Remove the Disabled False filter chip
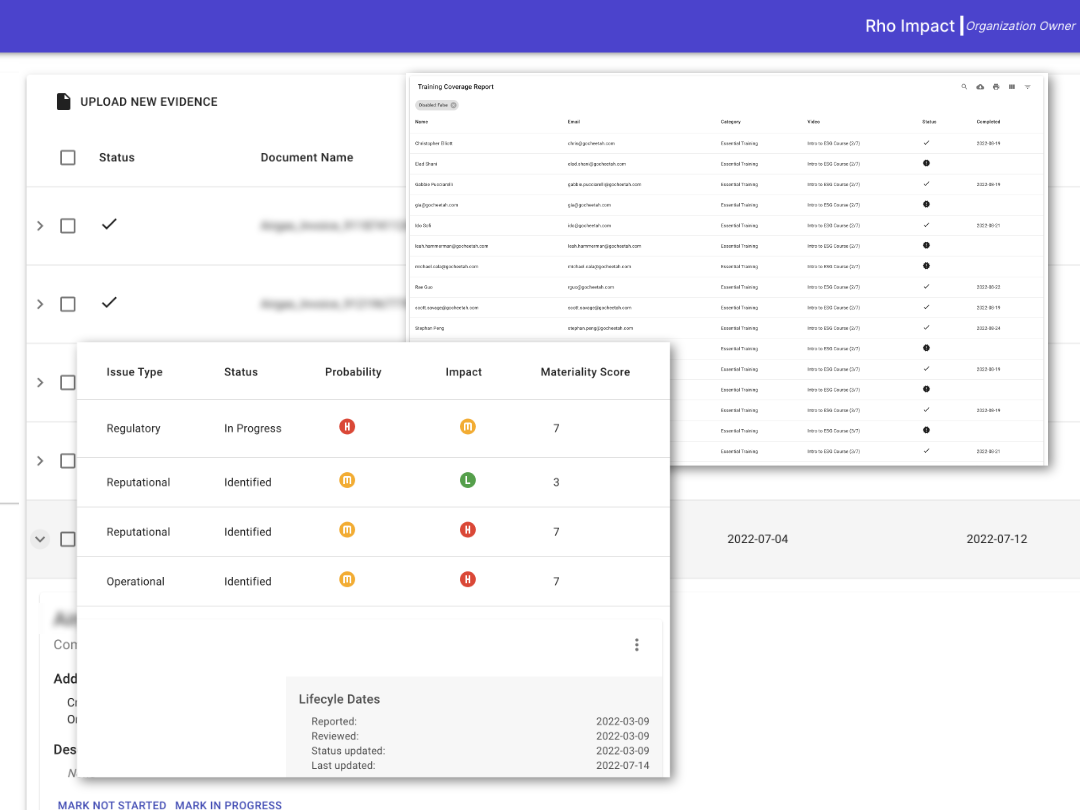 453,105
